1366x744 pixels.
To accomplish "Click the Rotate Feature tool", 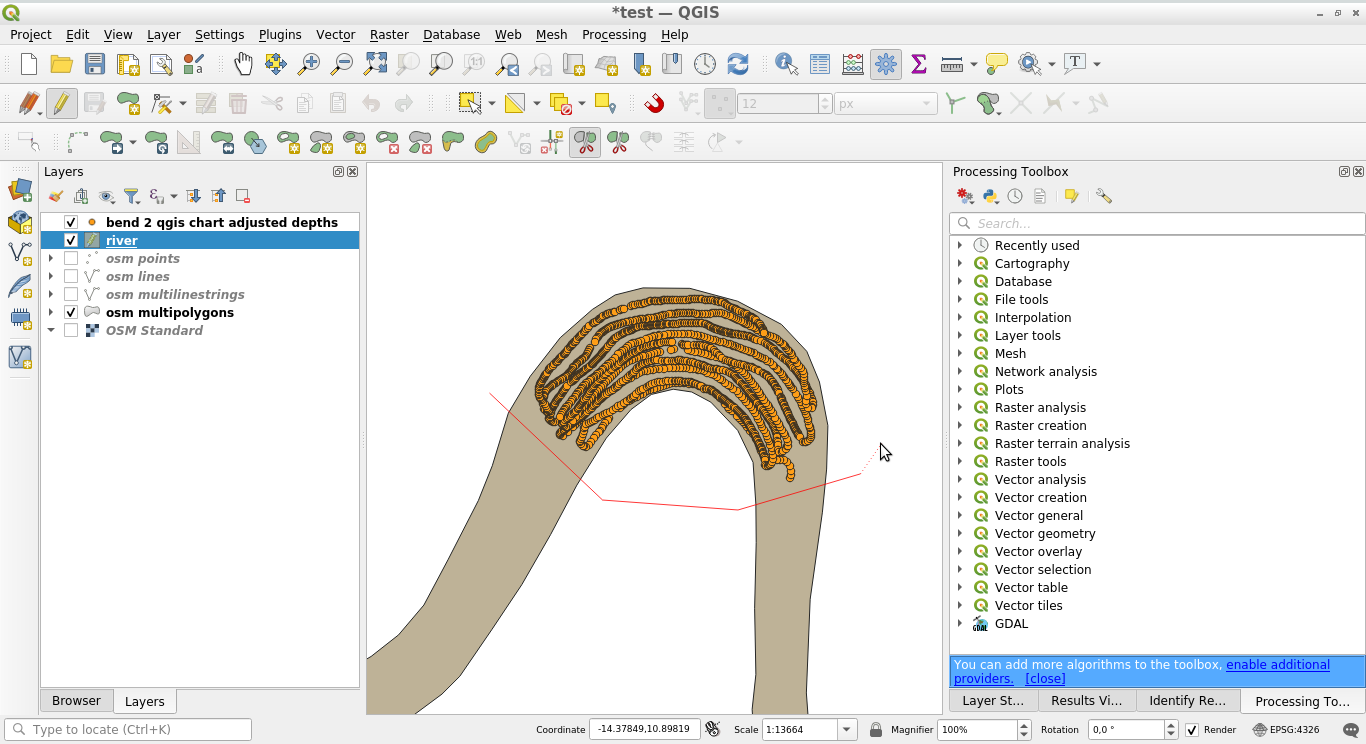I will (156, 143).
